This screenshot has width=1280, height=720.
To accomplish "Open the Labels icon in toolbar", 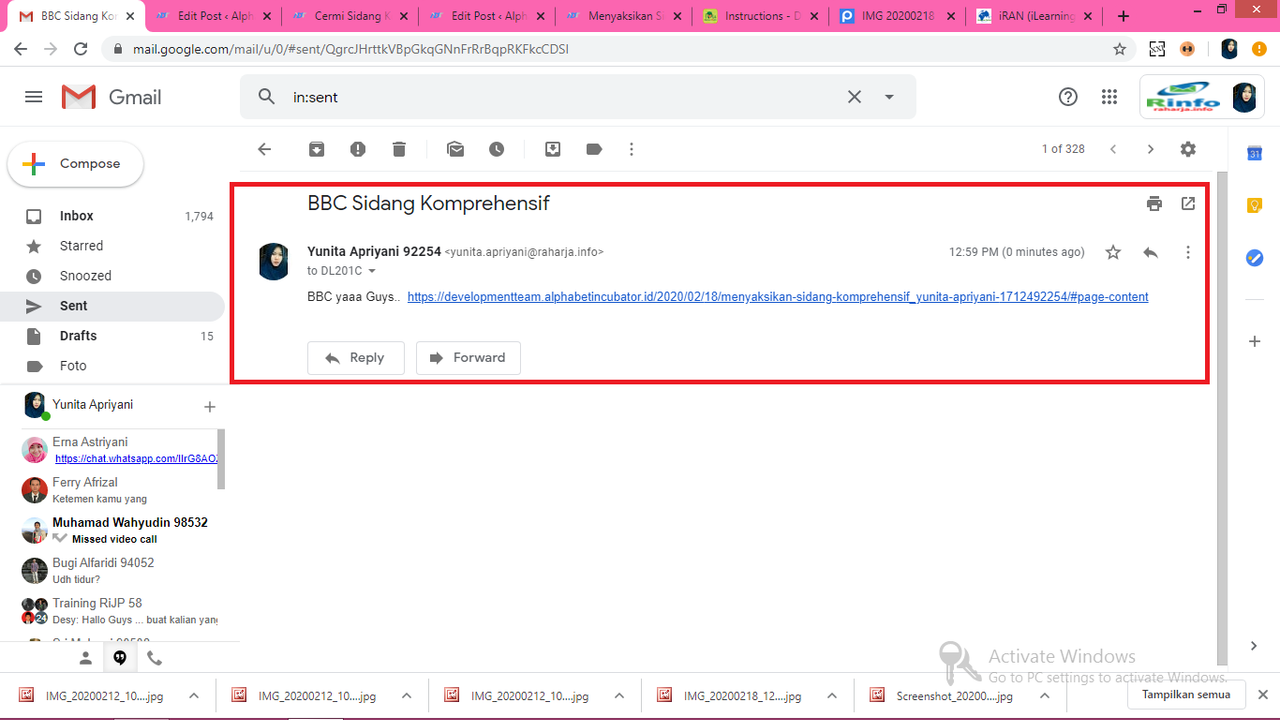I will point(594,149).
